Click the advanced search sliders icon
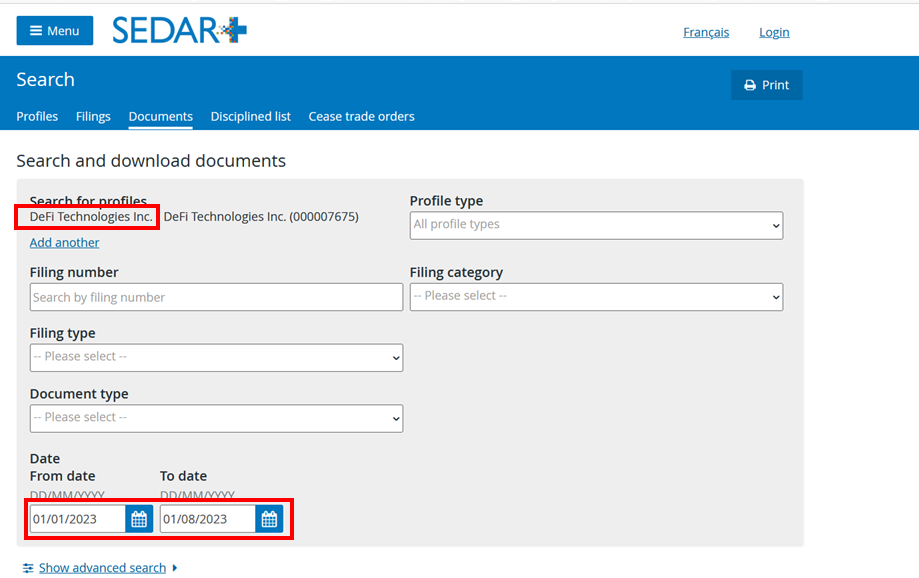The height and width of the screenshot is (578, 919). [x=28, y=568]
